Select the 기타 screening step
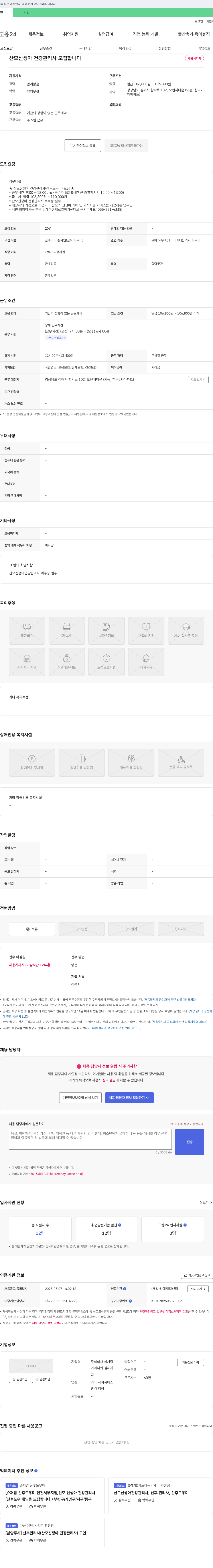213x1568 pixels. coord(181,929)
